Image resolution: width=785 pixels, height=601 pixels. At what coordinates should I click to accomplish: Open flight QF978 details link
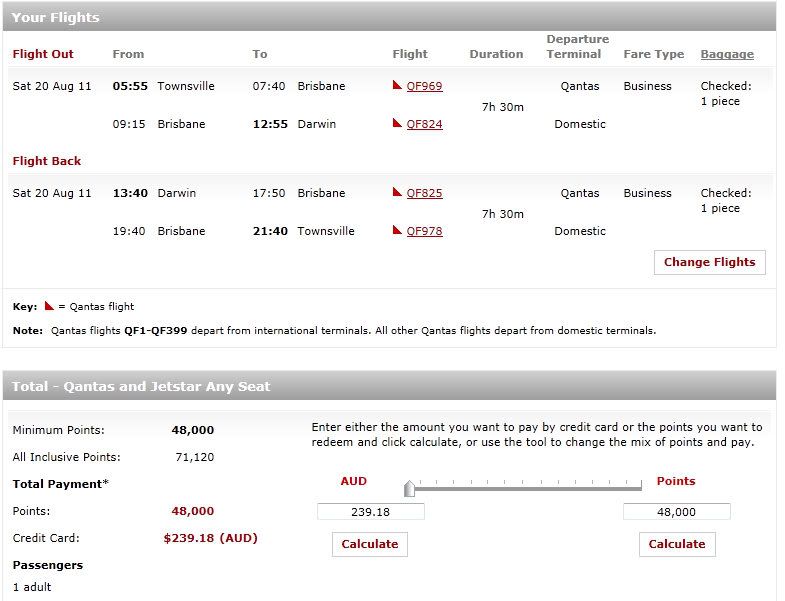[424, 231]
